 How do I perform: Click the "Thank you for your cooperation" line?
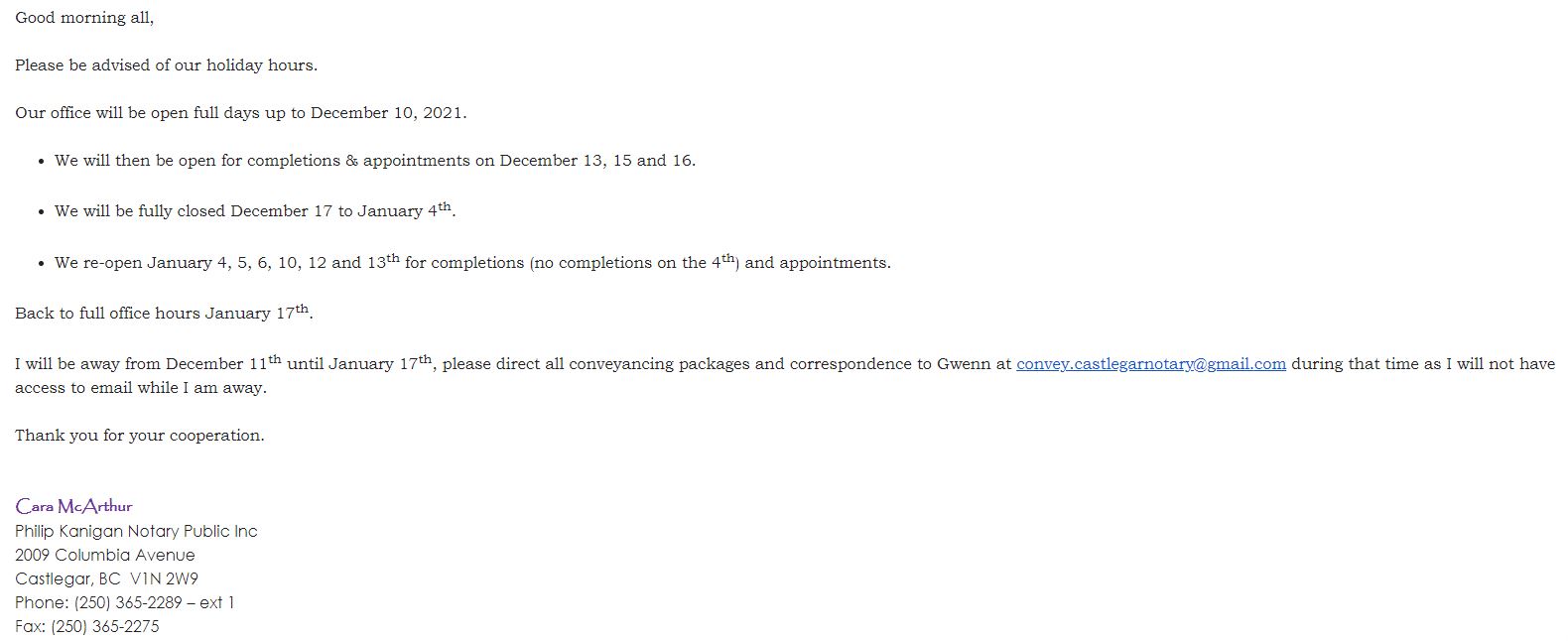(x=140, y=436)
